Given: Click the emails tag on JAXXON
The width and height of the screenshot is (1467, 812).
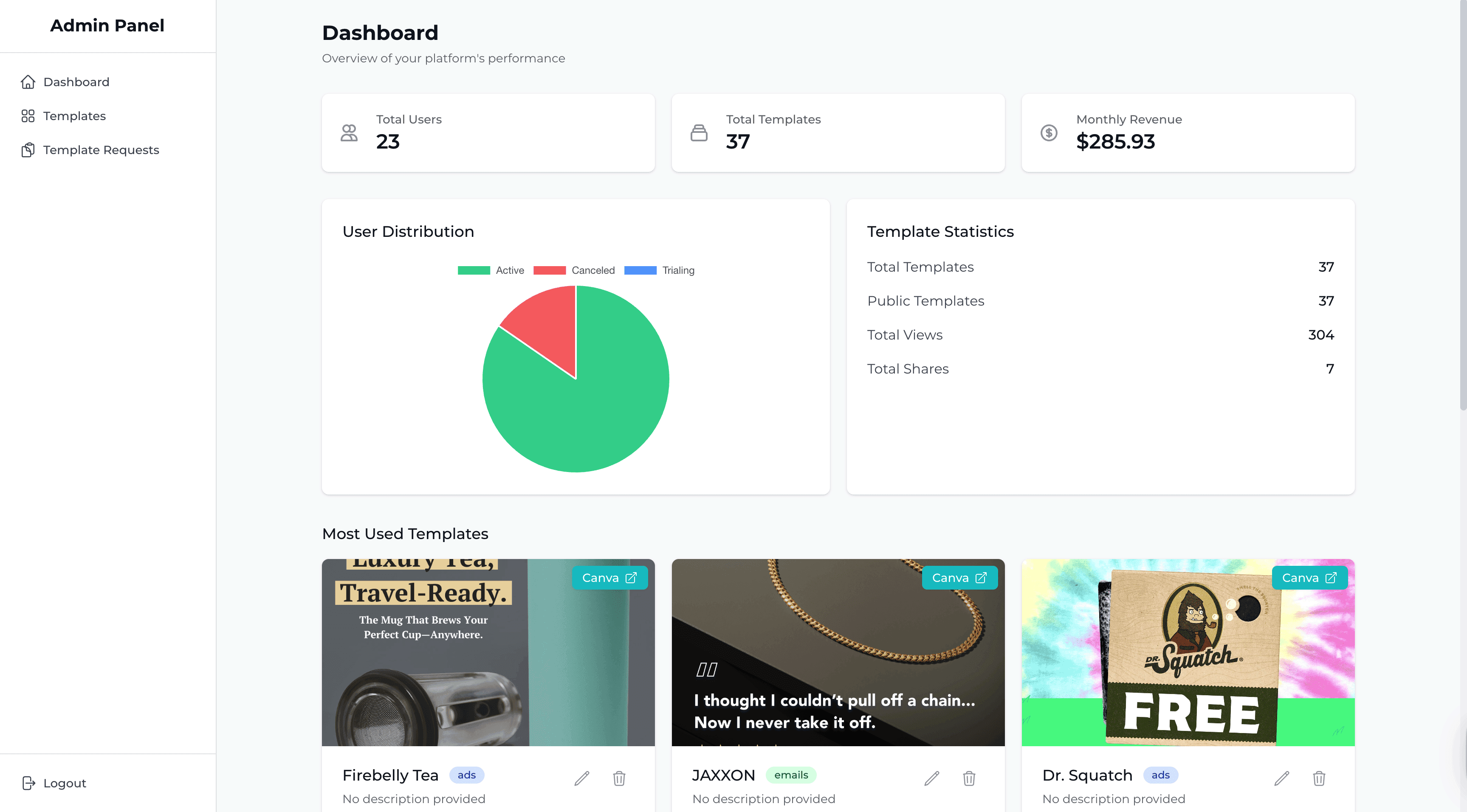Looking at the screenshot, I should 791,775.
